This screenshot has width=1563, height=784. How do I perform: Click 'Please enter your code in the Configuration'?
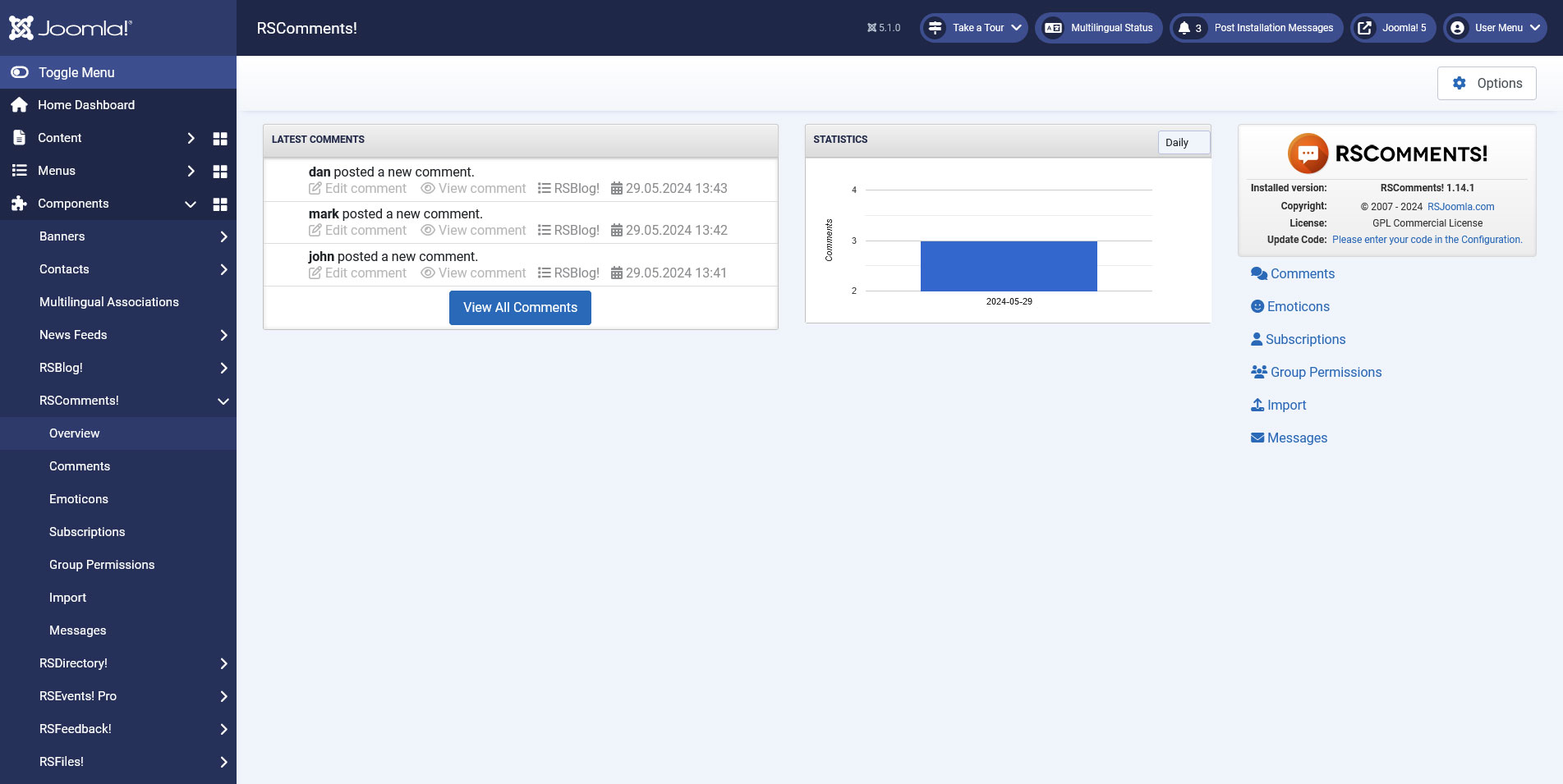[1427, 240]
